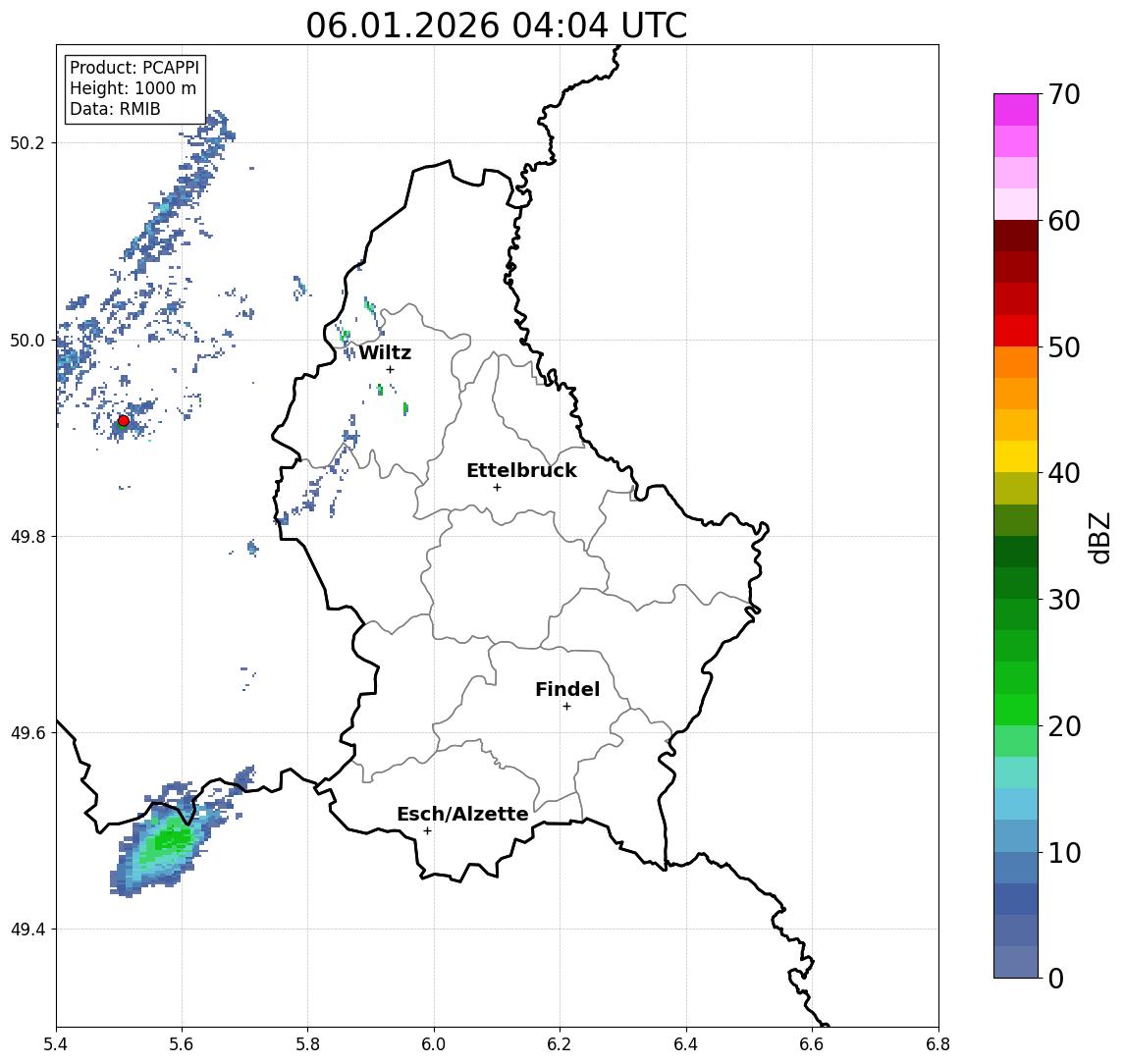1124x1064 pixels.
Task: Click the Wiltz station cross marker
Action: tap(390, 370)
